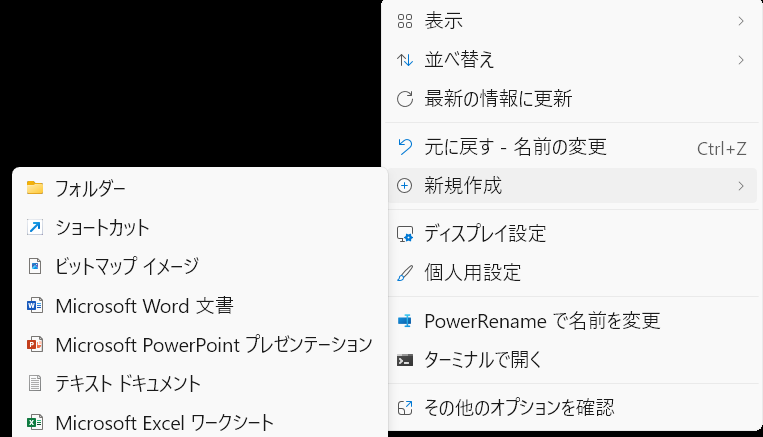The width and height of the screenshot is (763, 437).
Task: Select その他のオプションを確認
Action: [572, 408]
